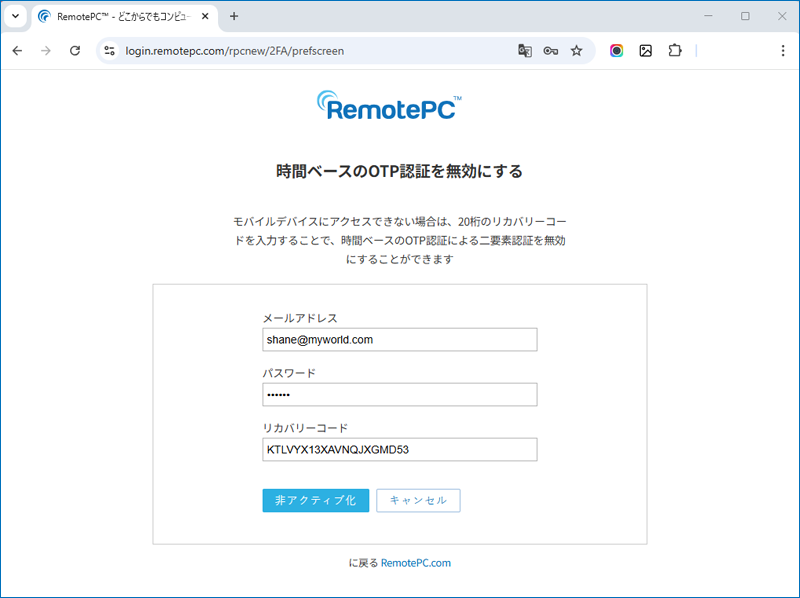Click the image extension icon

pos(645,51)
